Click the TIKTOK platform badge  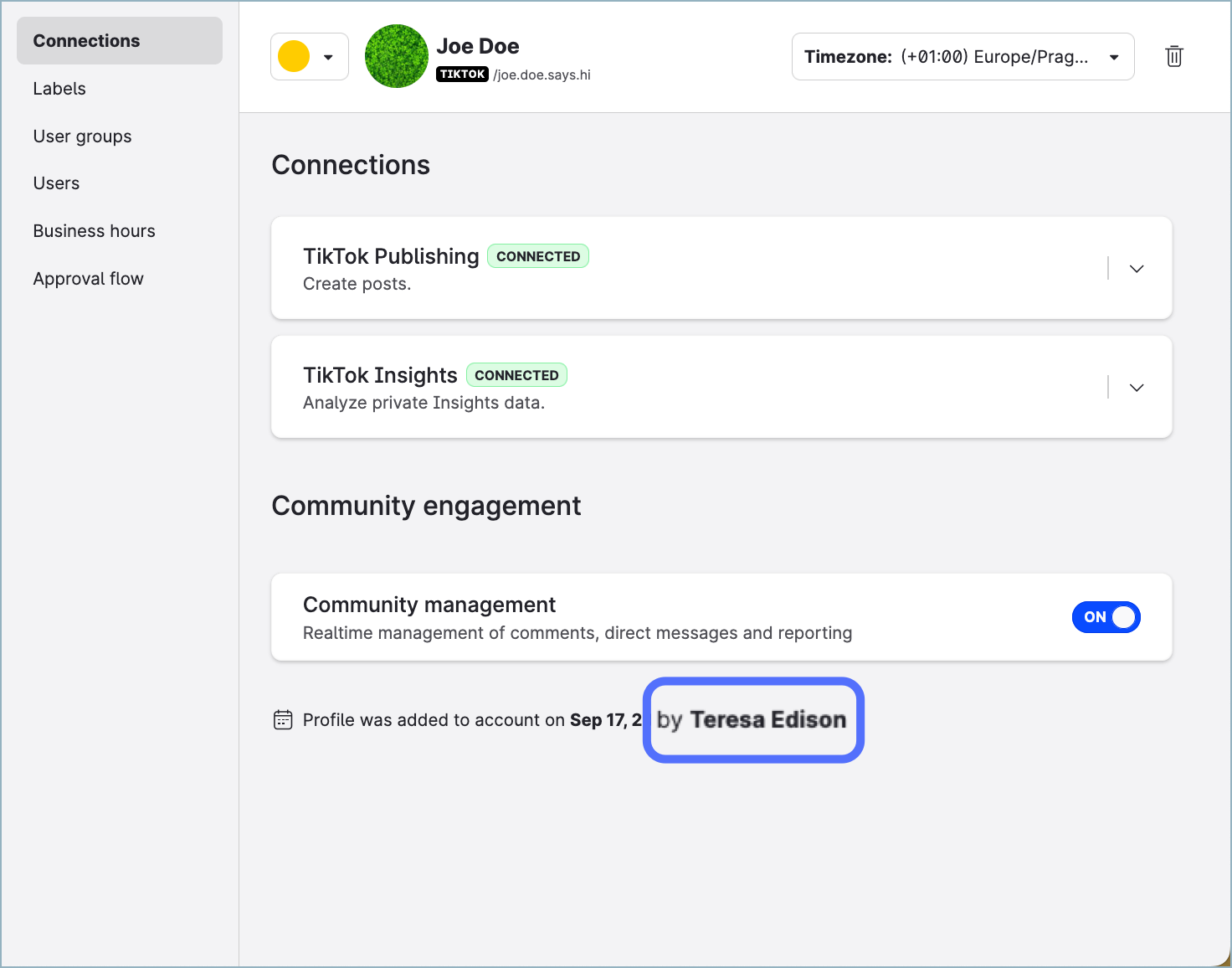462,75
